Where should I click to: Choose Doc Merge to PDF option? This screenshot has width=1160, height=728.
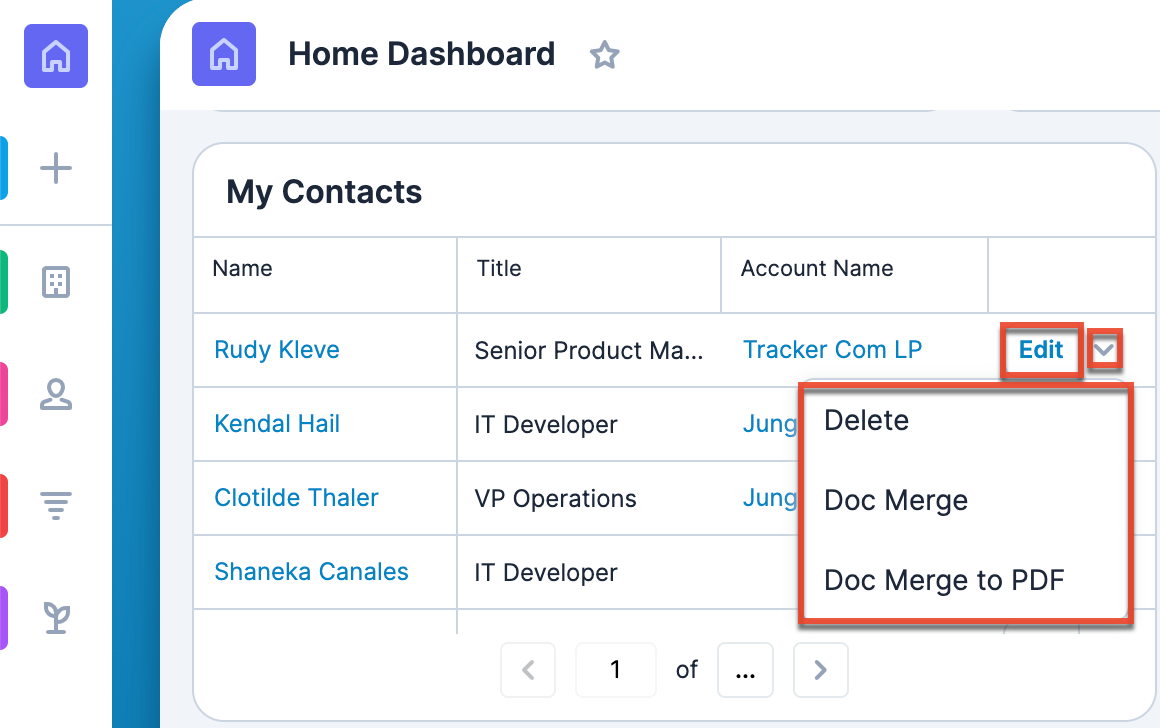pos(944,579)
